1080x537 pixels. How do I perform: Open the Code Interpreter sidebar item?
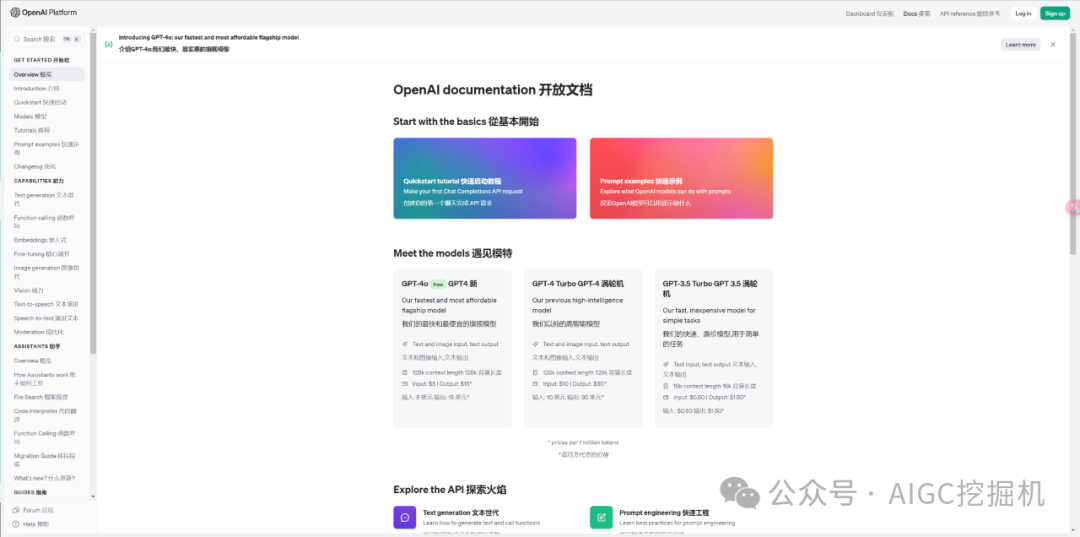point(45,414)
